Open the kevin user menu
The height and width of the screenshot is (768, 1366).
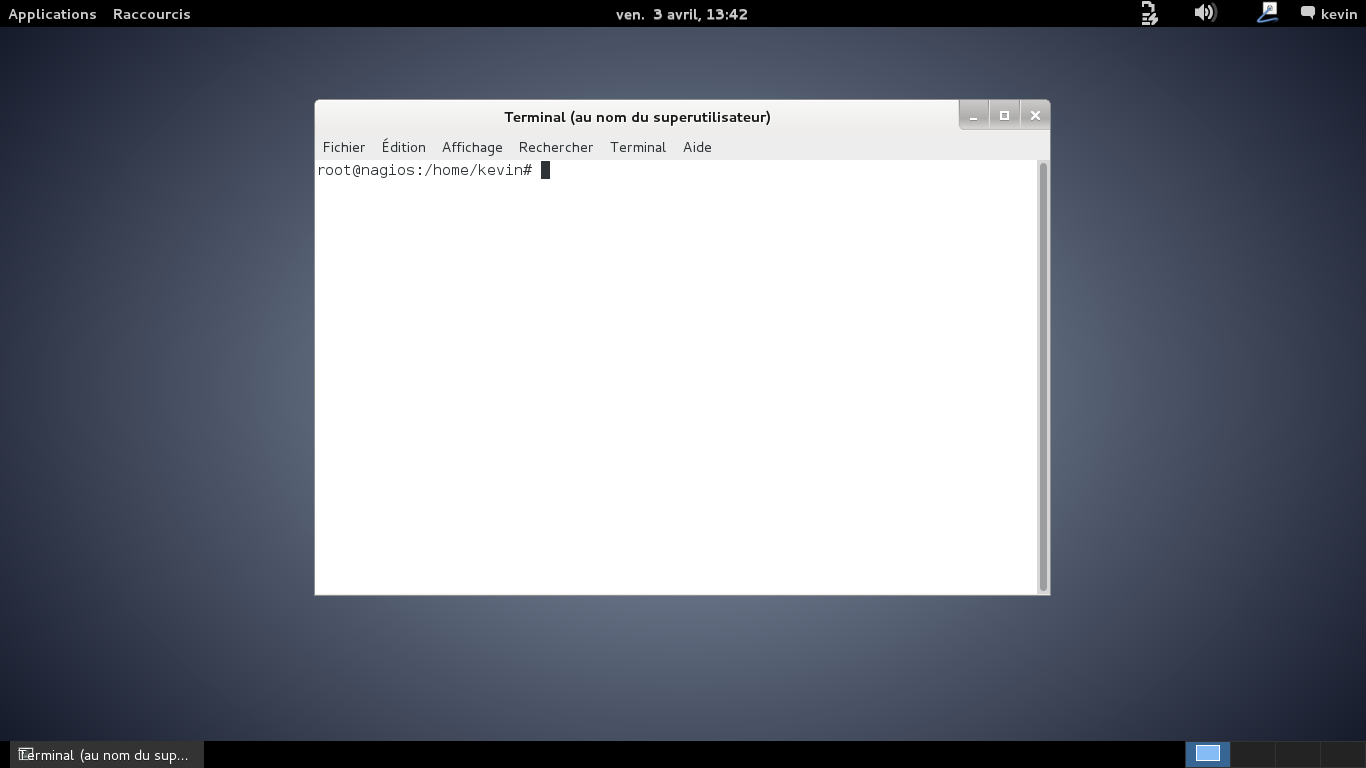click(1338, 14)
